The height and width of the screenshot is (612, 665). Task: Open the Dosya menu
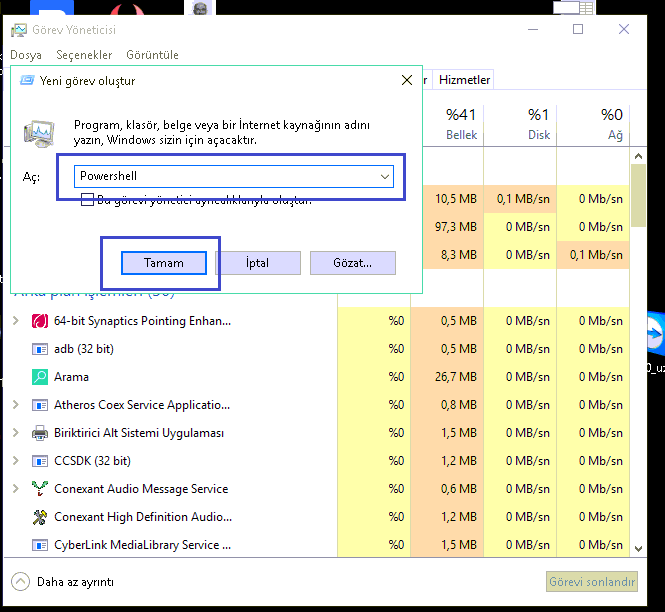(x=26, y=55)
